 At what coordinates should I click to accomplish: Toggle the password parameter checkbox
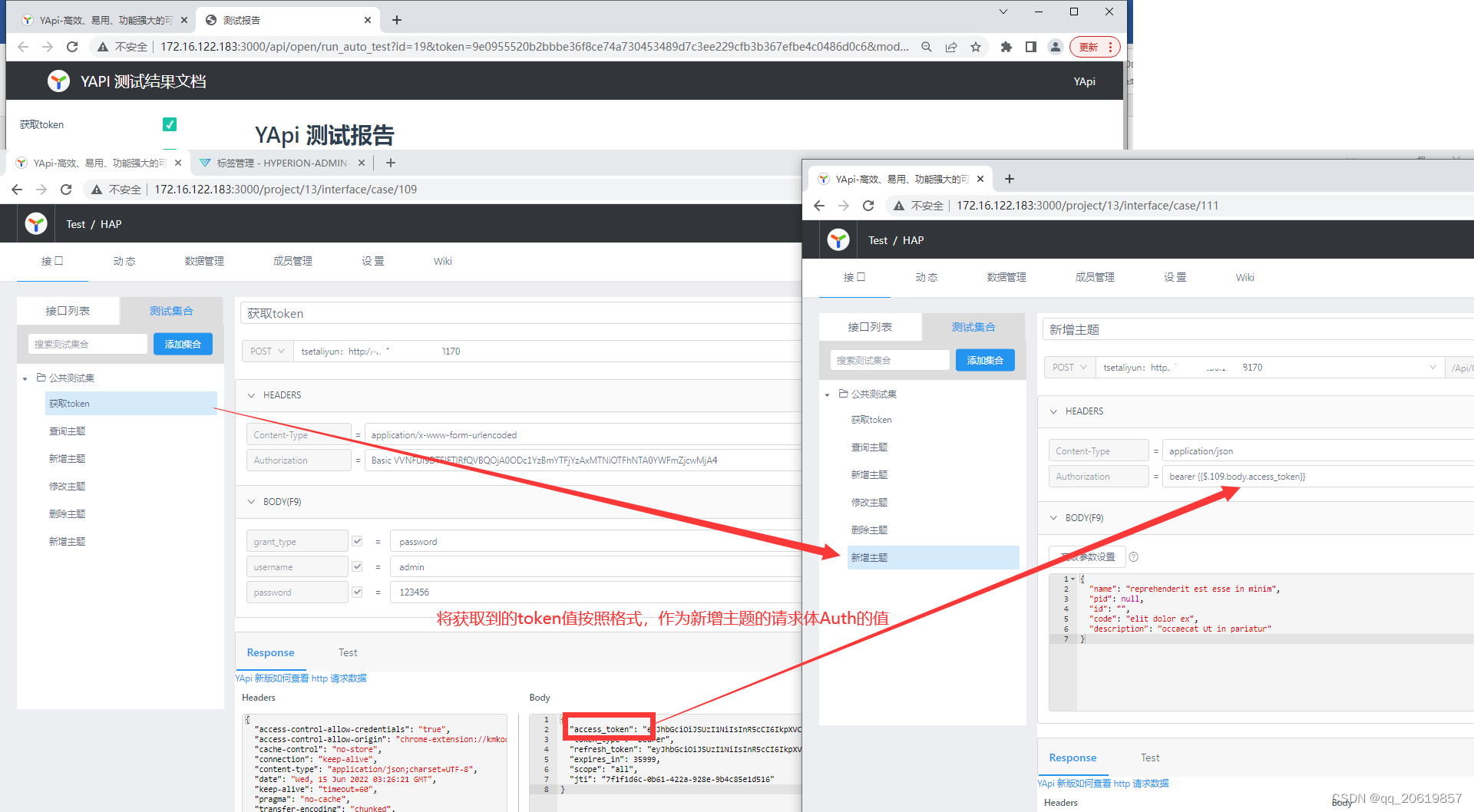click(357, 592)
